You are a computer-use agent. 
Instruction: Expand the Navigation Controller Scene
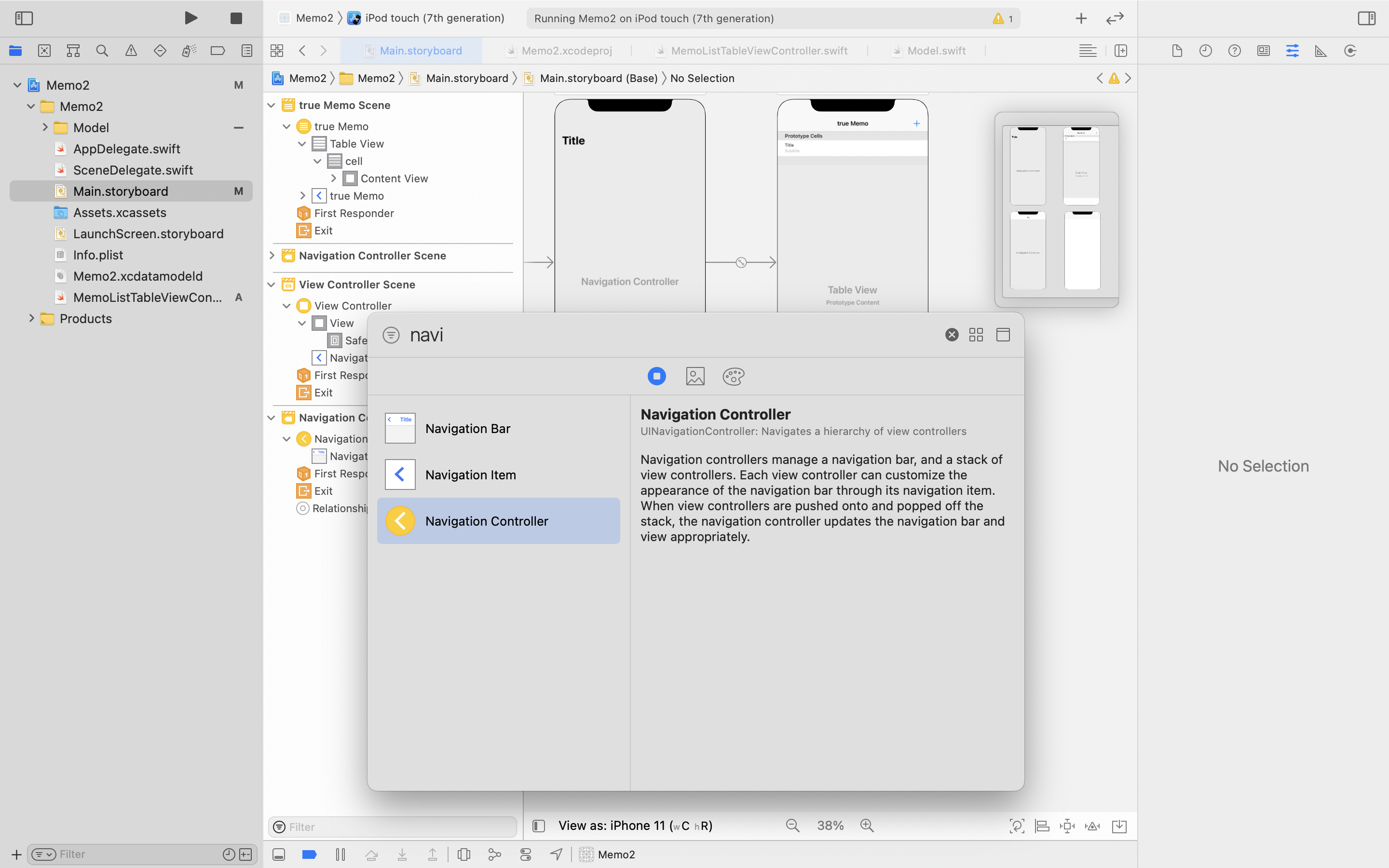(272, 256)
